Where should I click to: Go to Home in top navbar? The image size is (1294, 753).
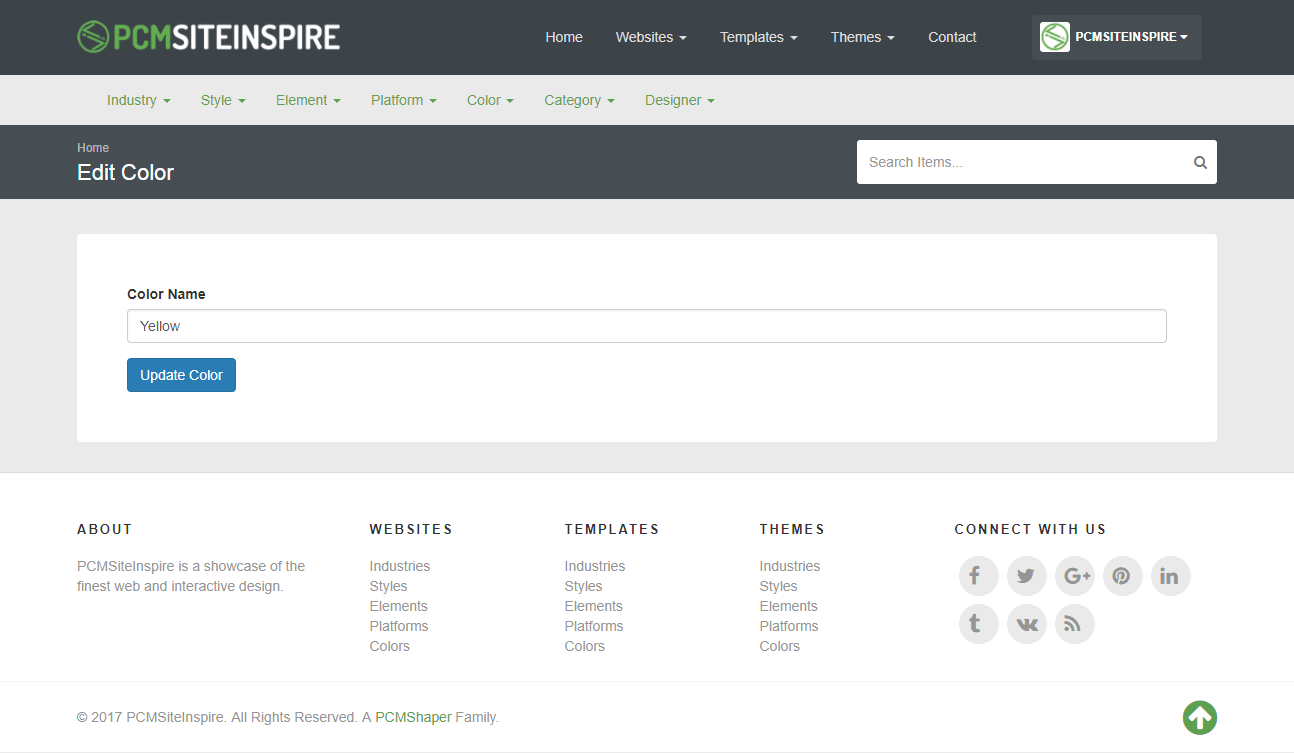click(564, 37)
